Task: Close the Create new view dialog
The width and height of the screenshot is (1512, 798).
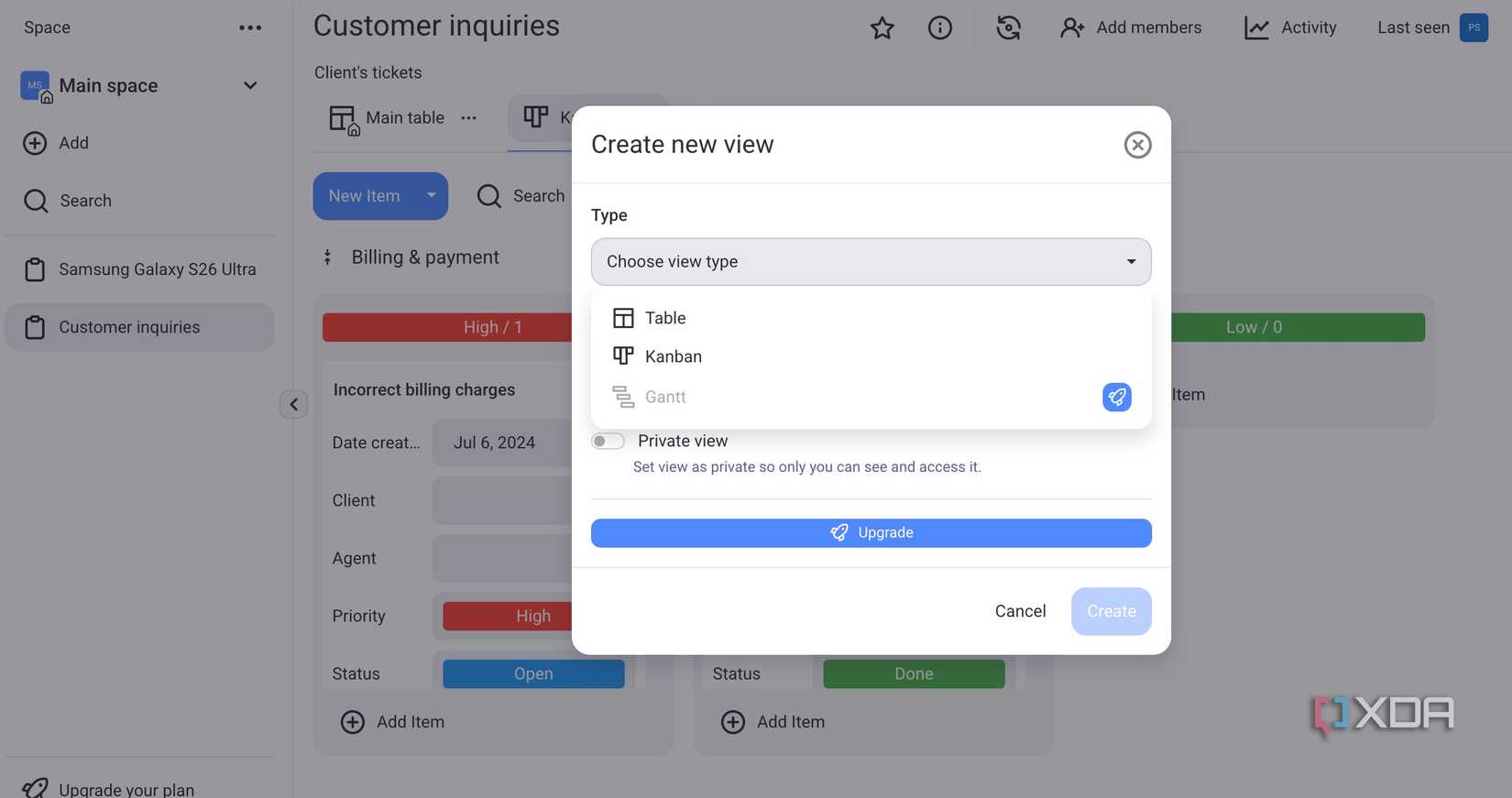Action: pyautogui.click(x=1137, y=145)
